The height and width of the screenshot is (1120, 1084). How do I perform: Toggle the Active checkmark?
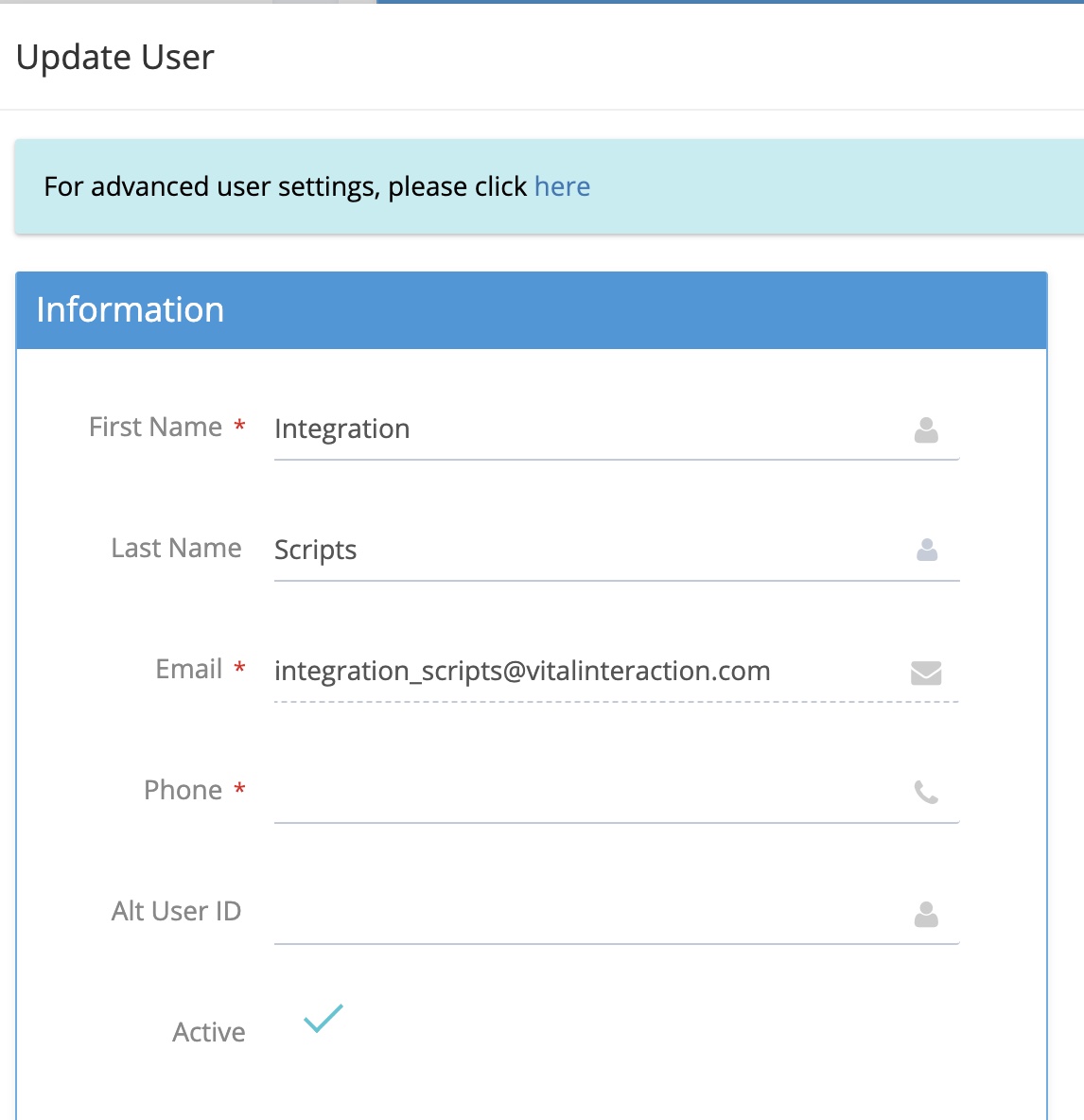coord(323,1019)
